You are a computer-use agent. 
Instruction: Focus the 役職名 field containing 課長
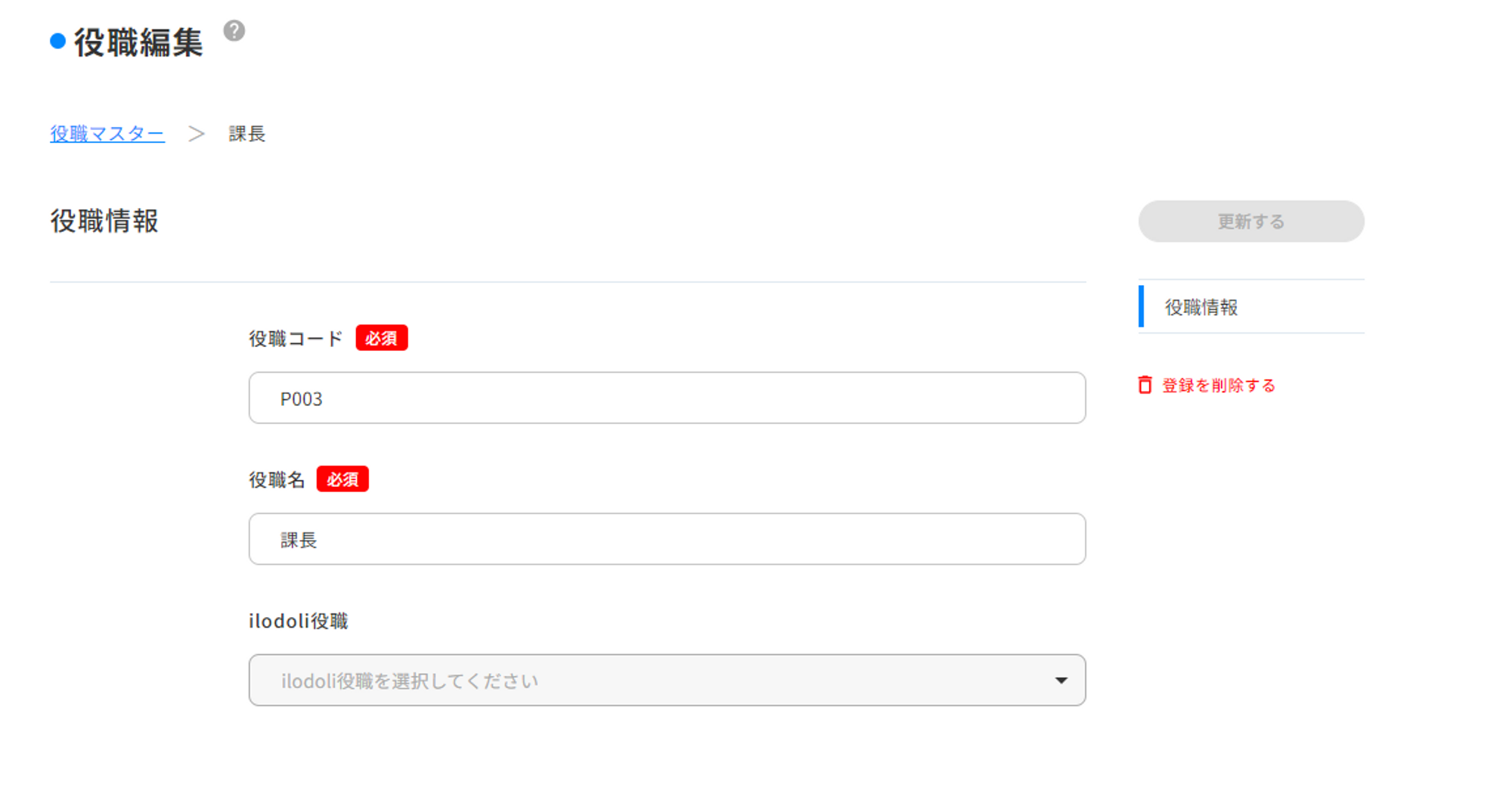coord(668,539)
